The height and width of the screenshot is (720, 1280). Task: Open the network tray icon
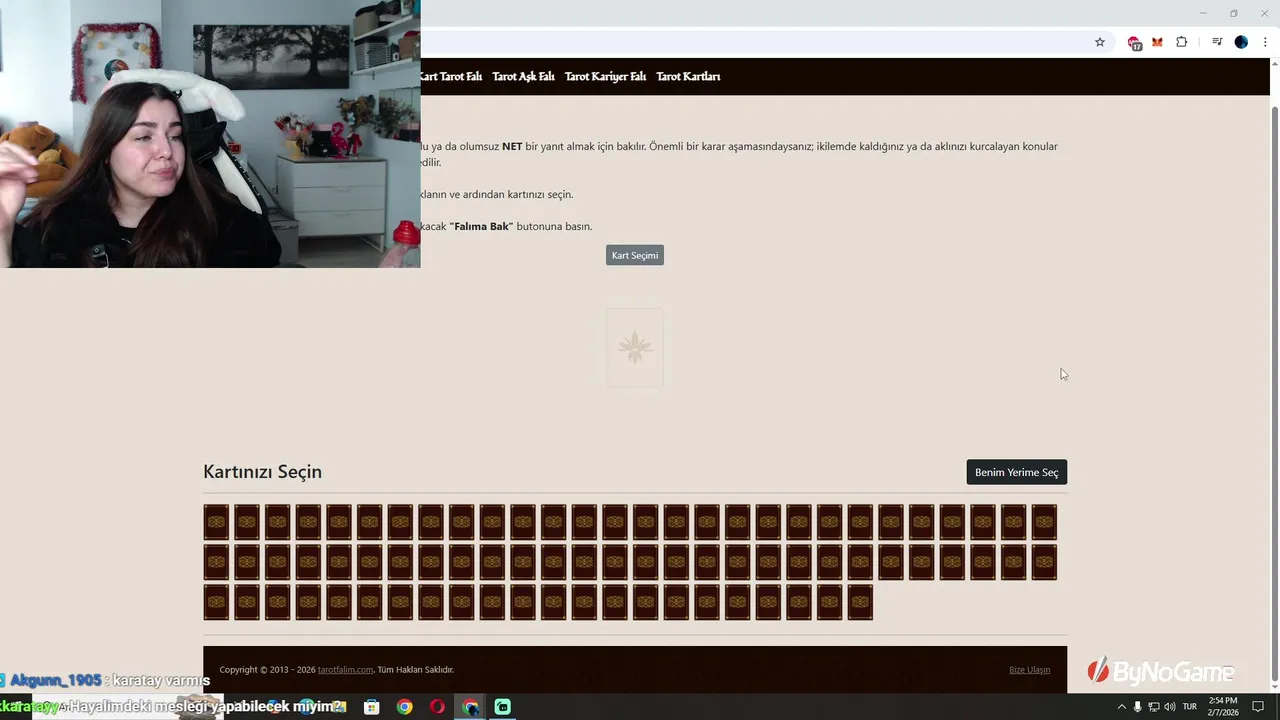coord(1153,707)
